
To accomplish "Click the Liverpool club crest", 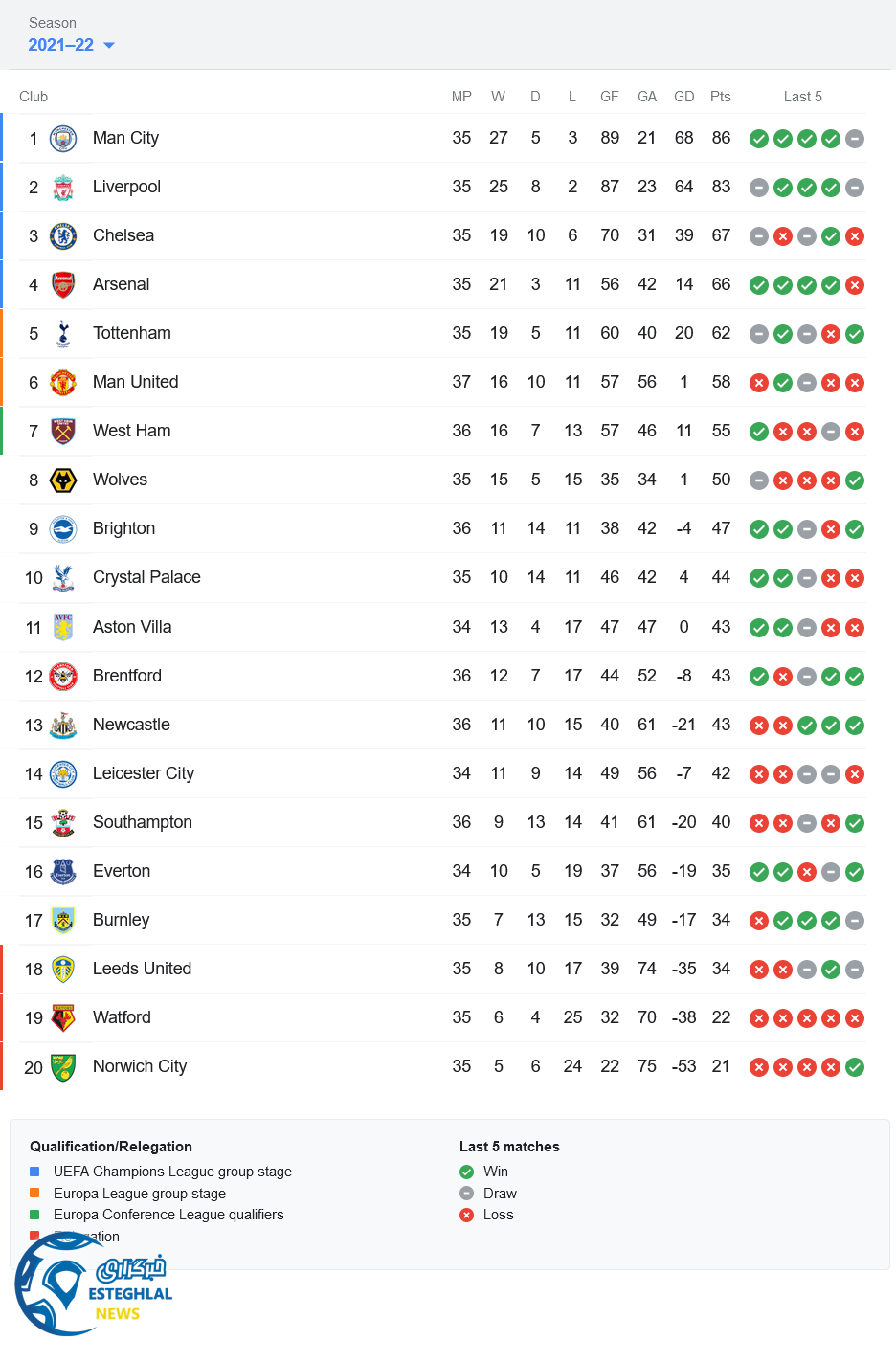I will point(63,188).
